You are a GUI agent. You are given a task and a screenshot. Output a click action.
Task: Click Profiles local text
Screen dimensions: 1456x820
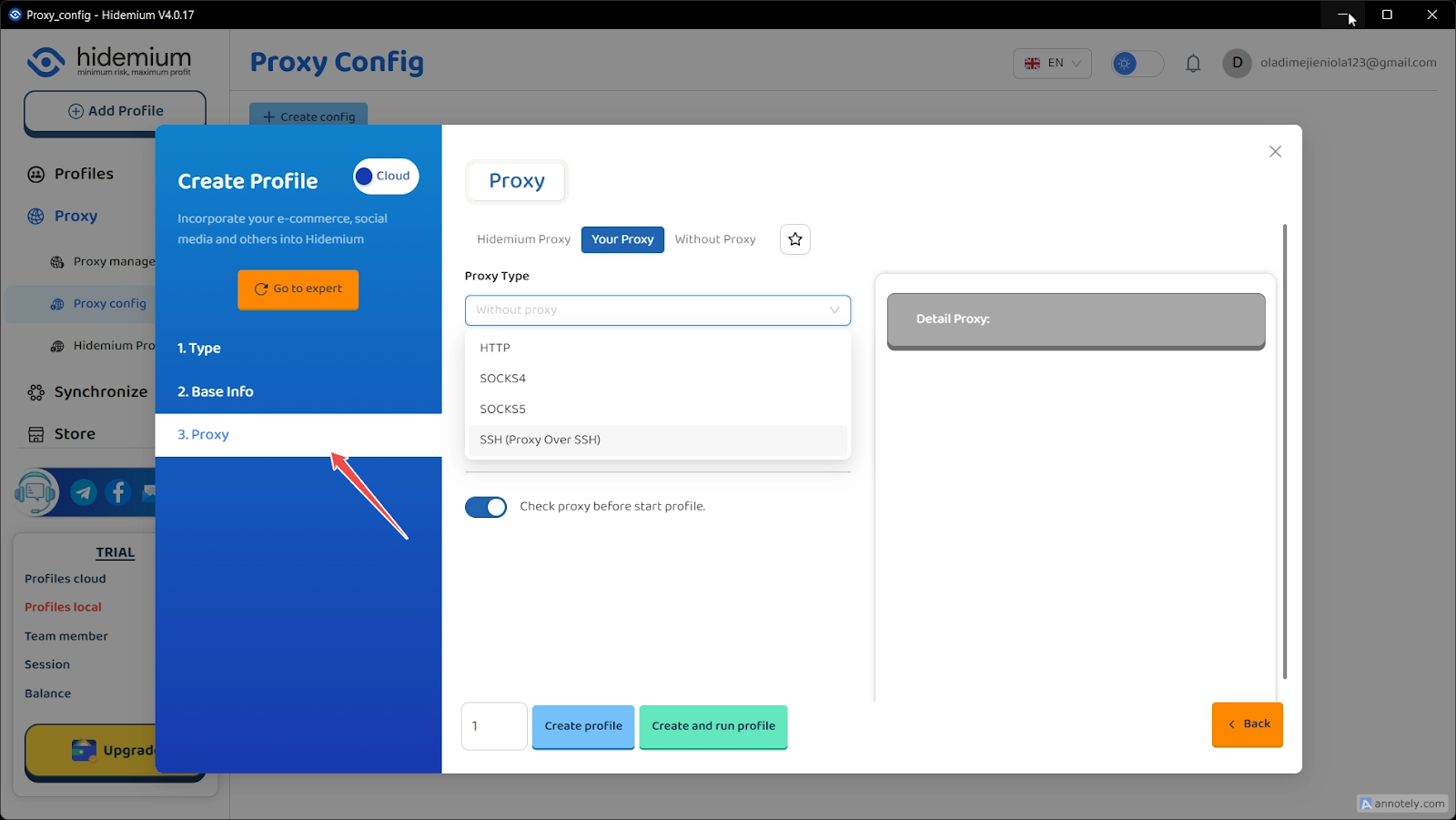pyautogui.click(x=63, y=607)
